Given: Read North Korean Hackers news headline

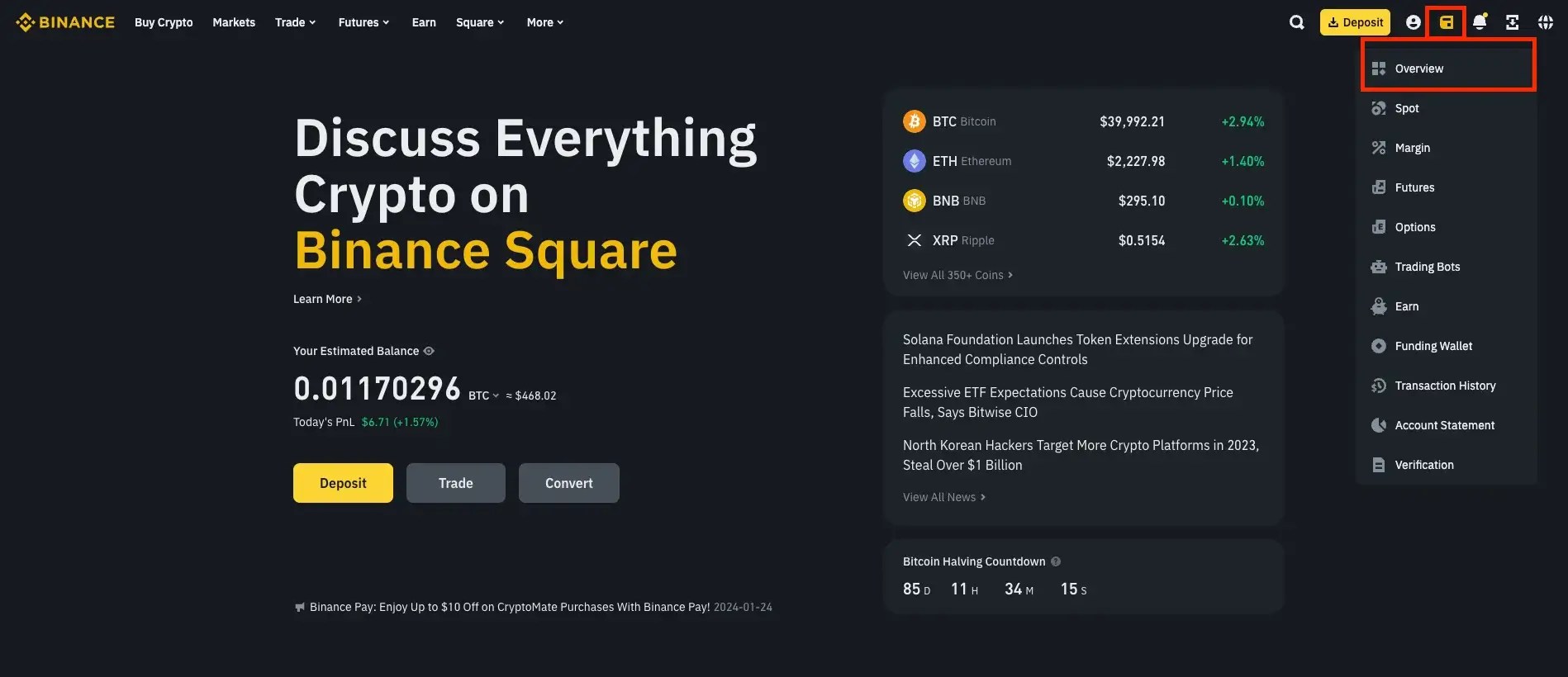Looking at the screenshot, I should tap(1081, 455).
